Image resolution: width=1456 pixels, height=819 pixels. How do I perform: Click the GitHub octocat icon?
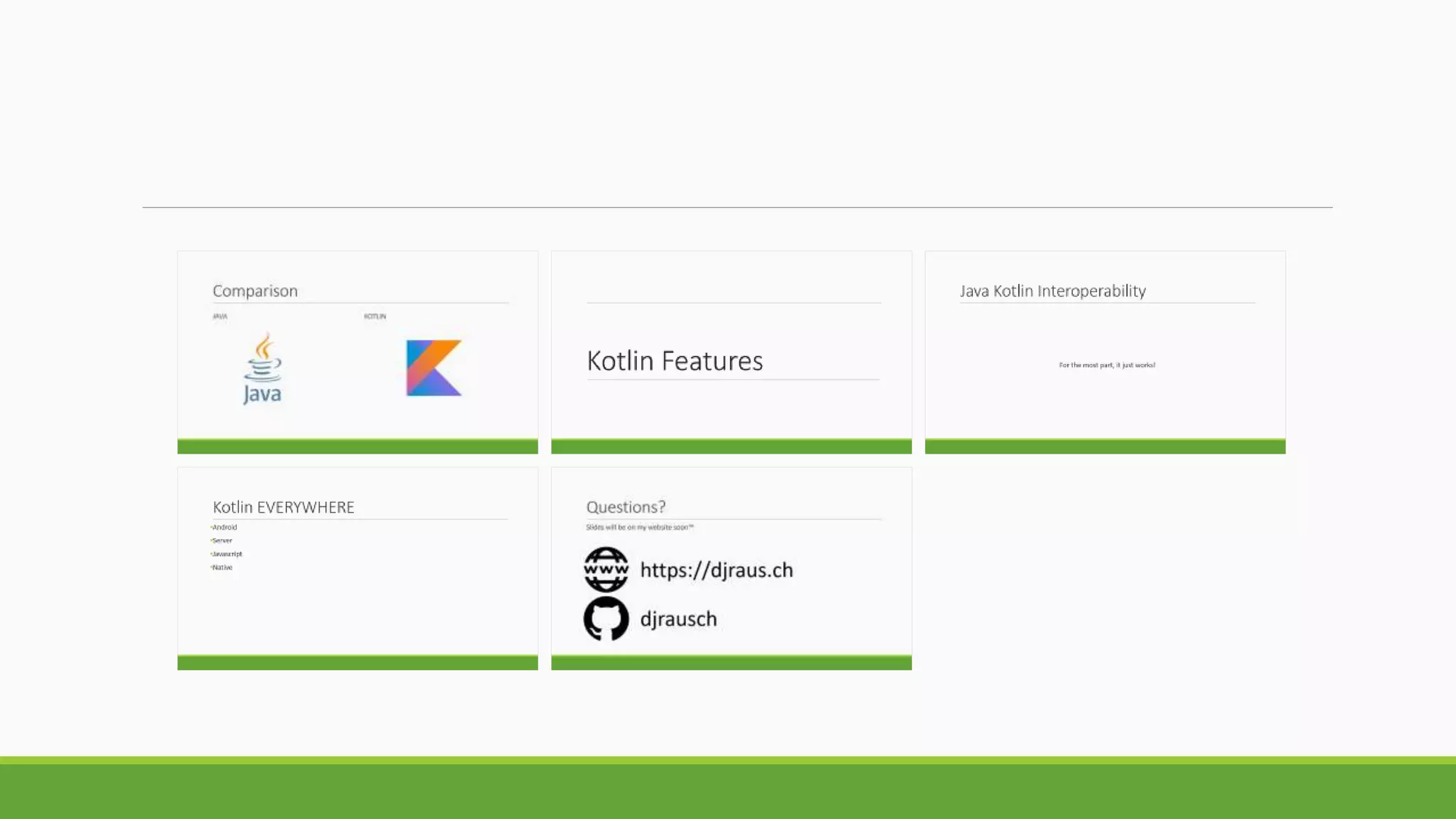pyautogui.click(x=606, y=619)
